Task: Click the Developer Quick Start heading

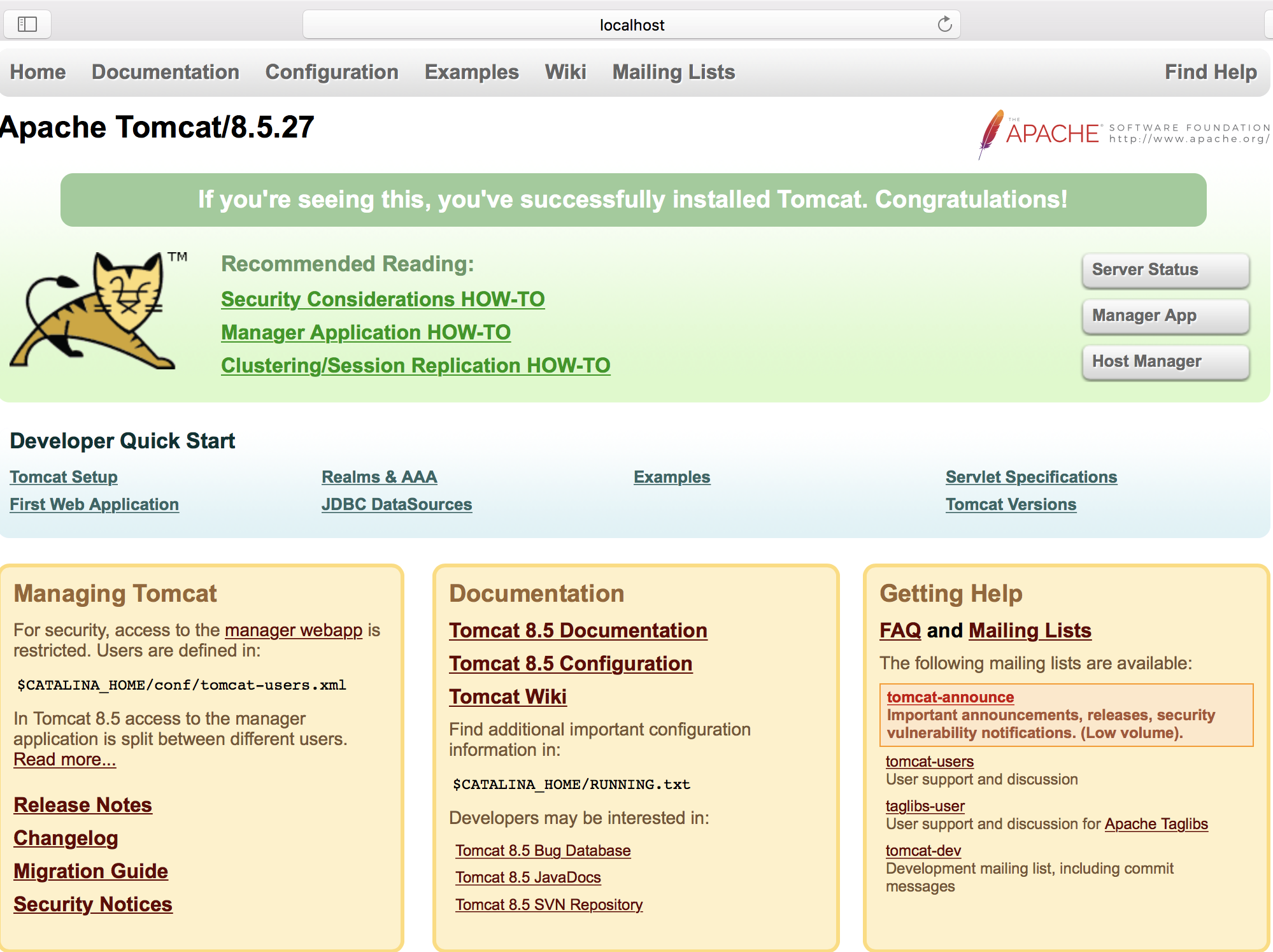Action: point(122,441)
